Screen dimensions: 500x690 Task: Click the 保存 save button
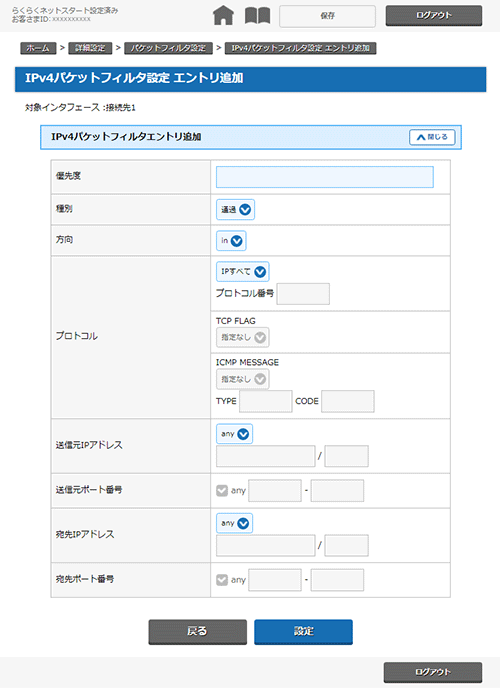(x=327, y=16)
